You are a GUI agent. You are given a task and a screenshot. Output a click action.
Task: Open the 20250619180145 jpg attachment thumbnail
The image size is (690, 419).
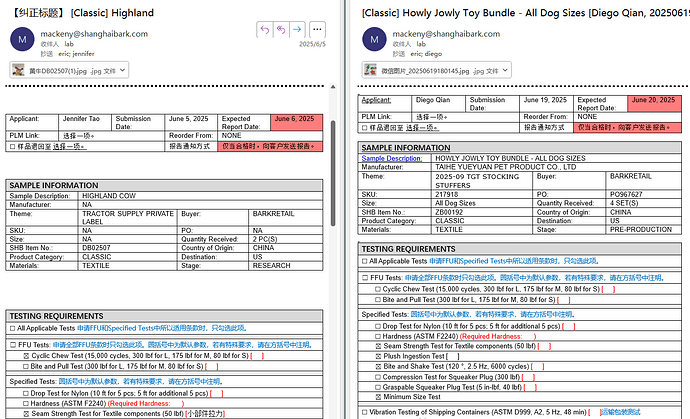coord(371,70)
